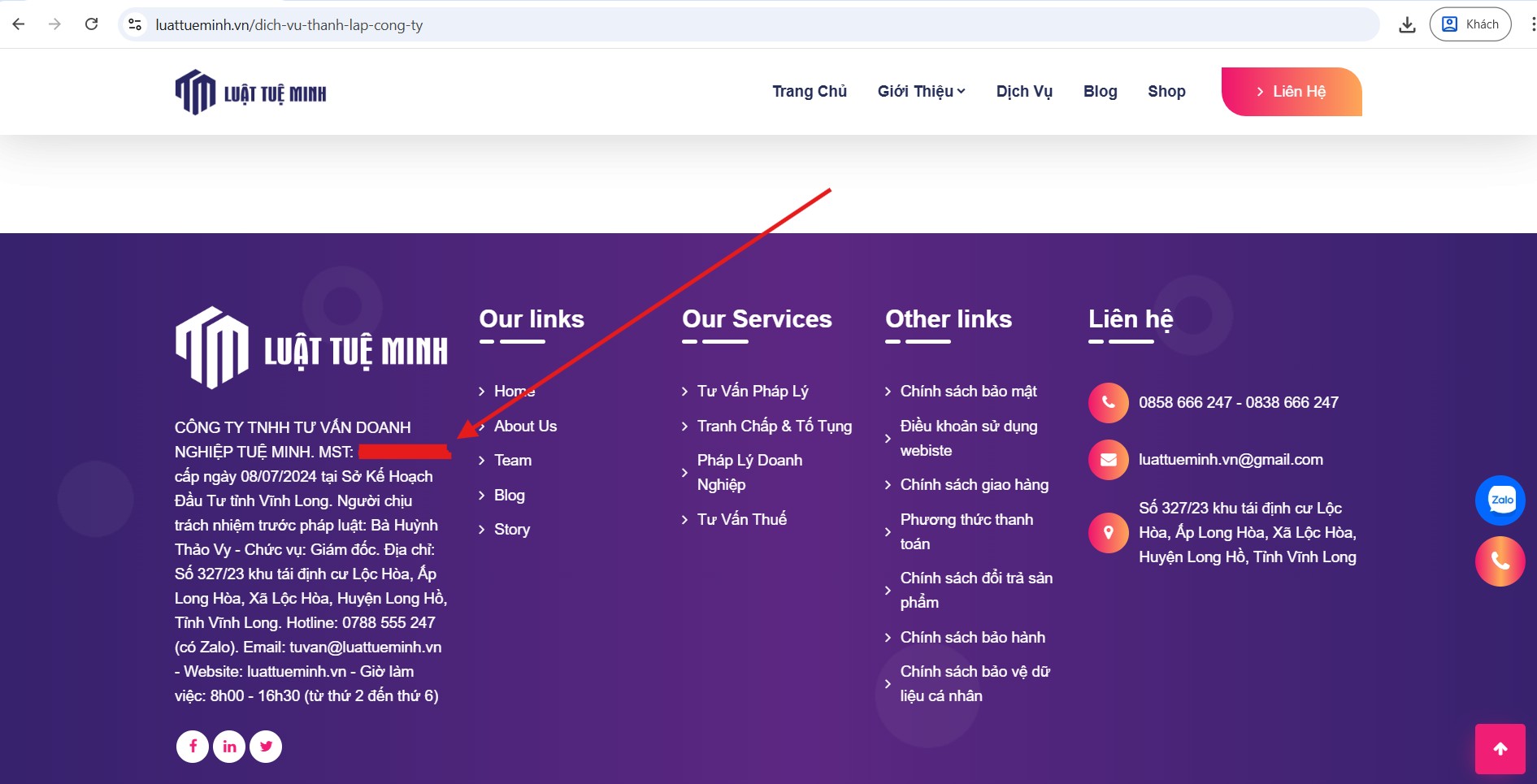Select the Shop navigation item
Screen dimensions: 1537x784
point(1166,92)
